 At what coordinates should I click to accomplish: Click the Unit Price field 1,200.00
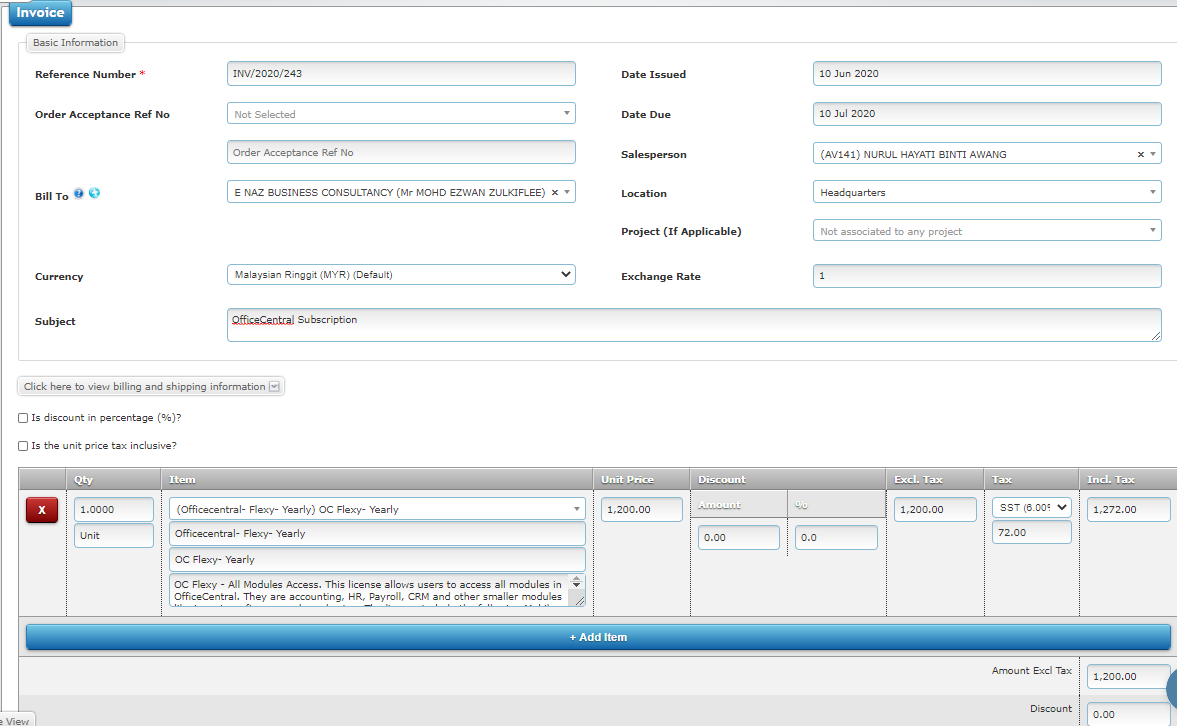click(x=641, y=509)
